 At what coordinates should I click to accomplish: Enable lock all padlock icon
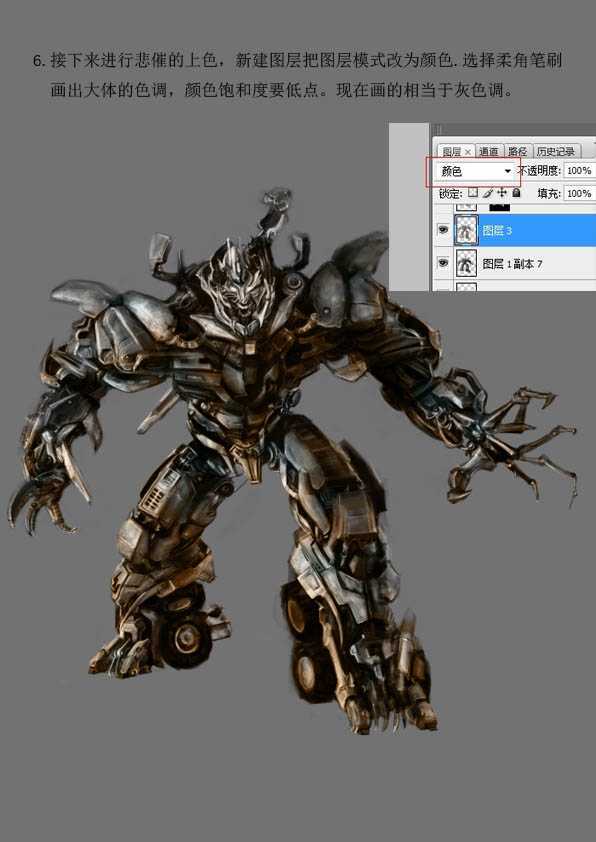click(516, 192)
